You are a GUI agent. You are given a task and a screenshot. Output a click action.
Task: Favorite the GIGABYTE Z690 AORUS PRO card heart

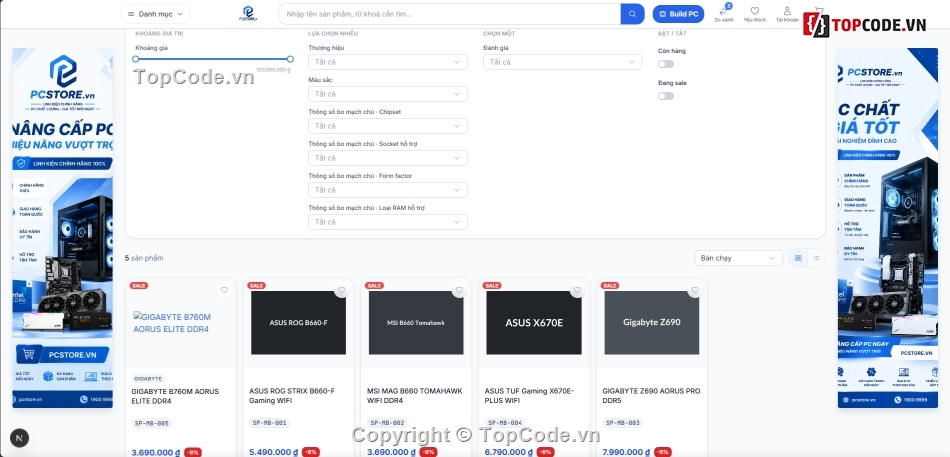(x=695, y=290)
